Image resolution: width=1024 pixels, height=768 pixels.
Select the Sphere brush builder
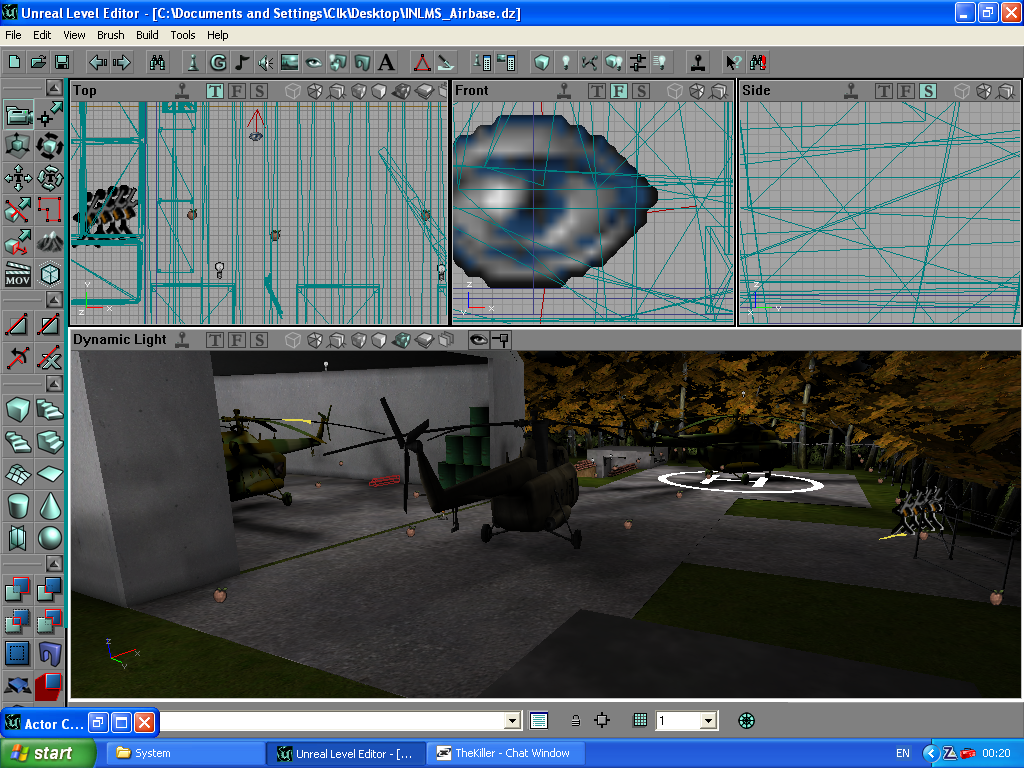tap(49, 539)
